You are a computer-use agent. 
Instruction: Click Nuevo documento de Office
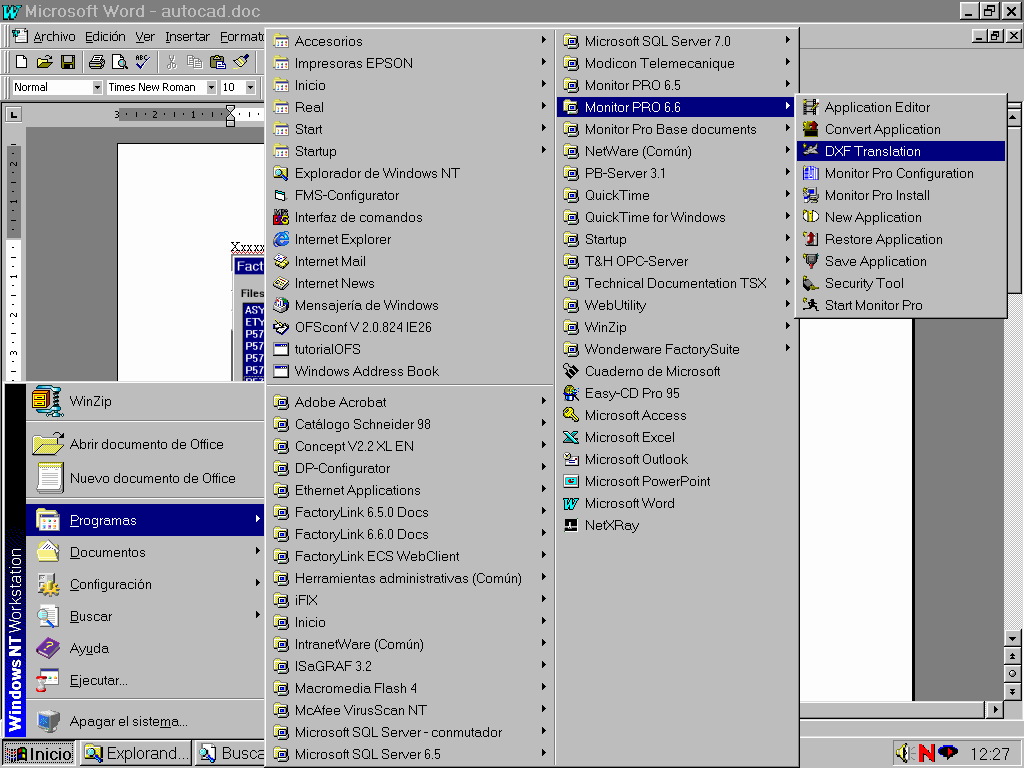click(x=146, y=478)
